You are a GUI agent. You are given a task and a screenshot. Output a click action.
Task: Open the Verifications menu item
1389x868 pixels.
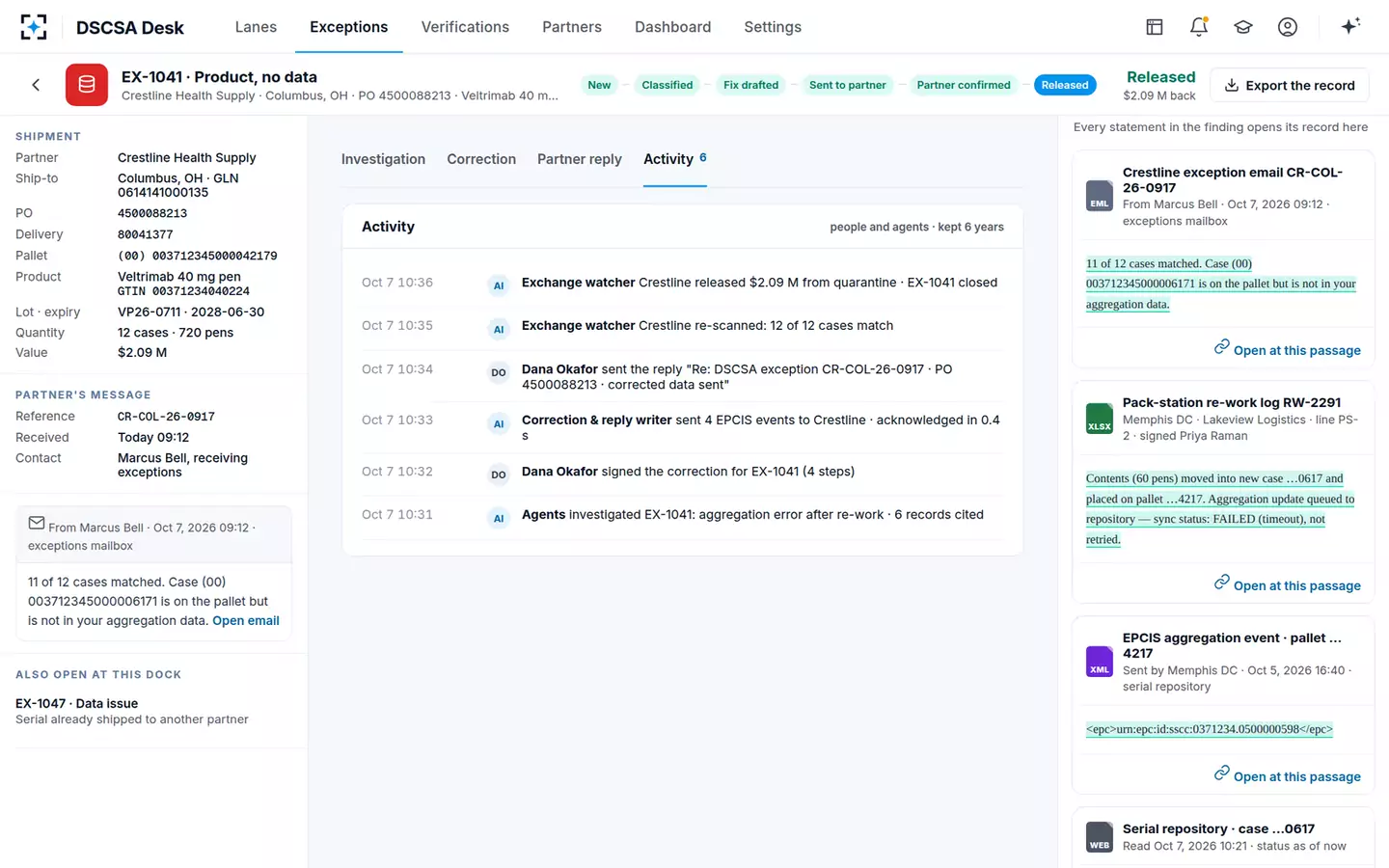(x=465, y=27)
